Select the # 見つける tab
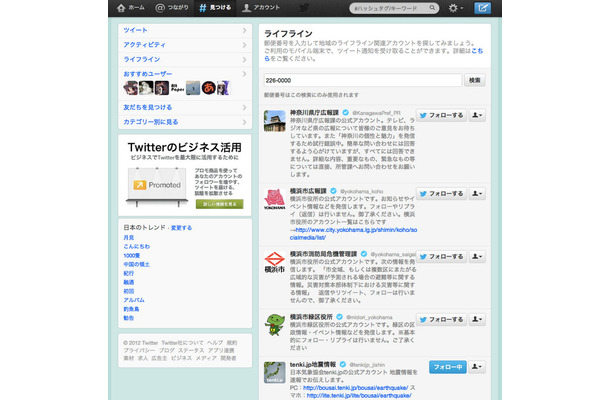 point(215,8)
